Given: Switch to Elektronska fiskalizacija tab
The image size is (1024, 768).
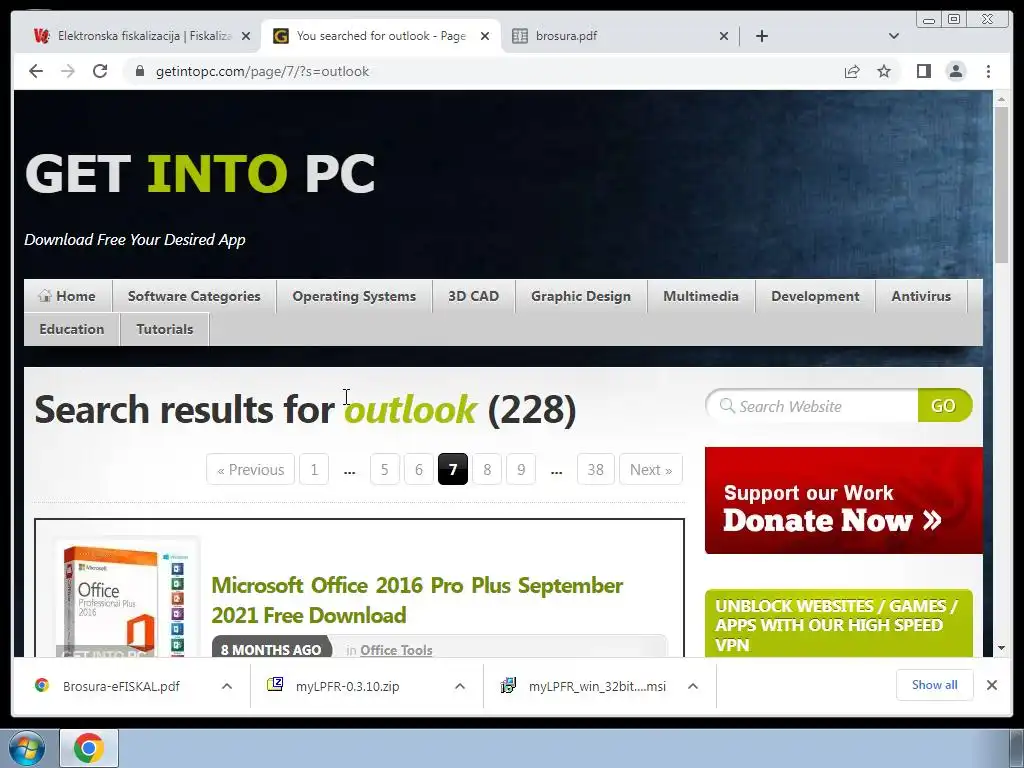Looking at the screenshot, I should pos(140,36).
